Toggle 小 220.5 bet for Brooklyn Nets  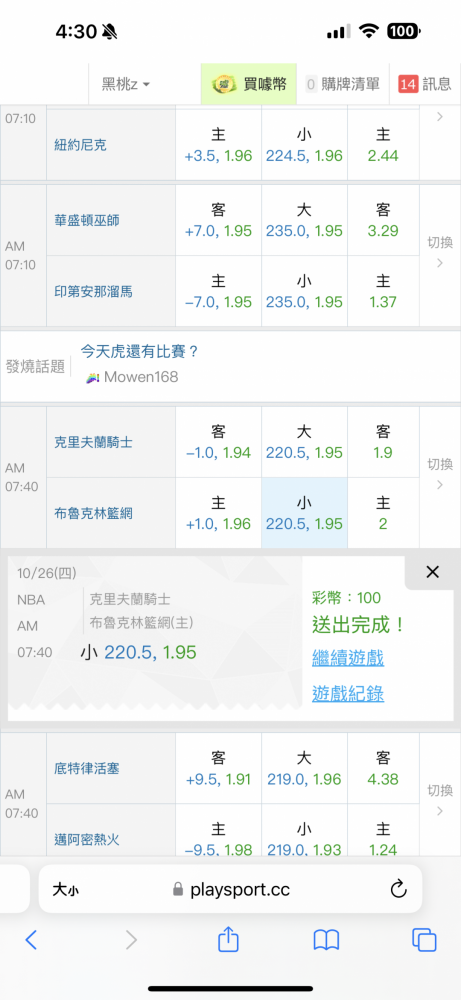305,513
